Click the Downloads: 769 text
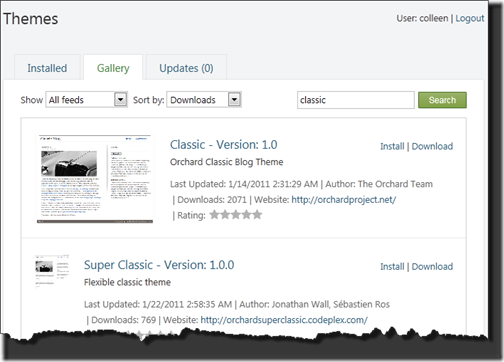Image resolution: width=504 pixels, height=362 pixels. 124,320
